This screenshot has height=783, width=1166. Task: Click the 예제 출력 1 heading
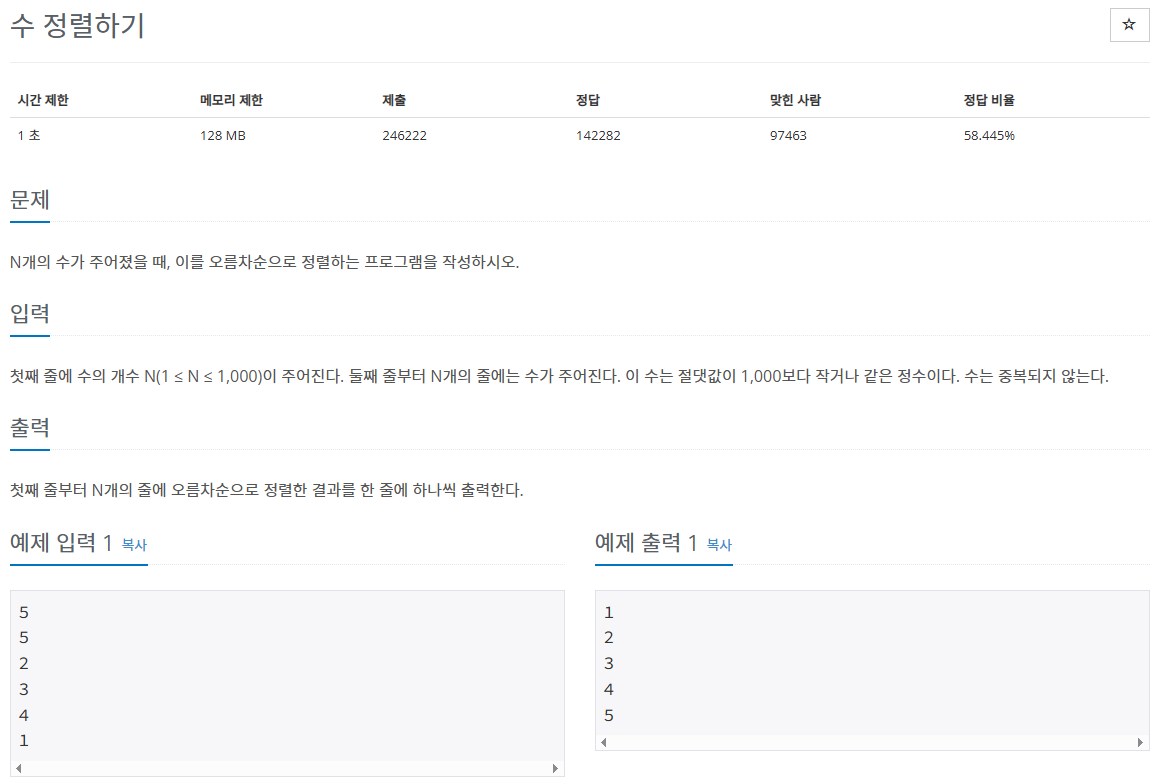646,543
